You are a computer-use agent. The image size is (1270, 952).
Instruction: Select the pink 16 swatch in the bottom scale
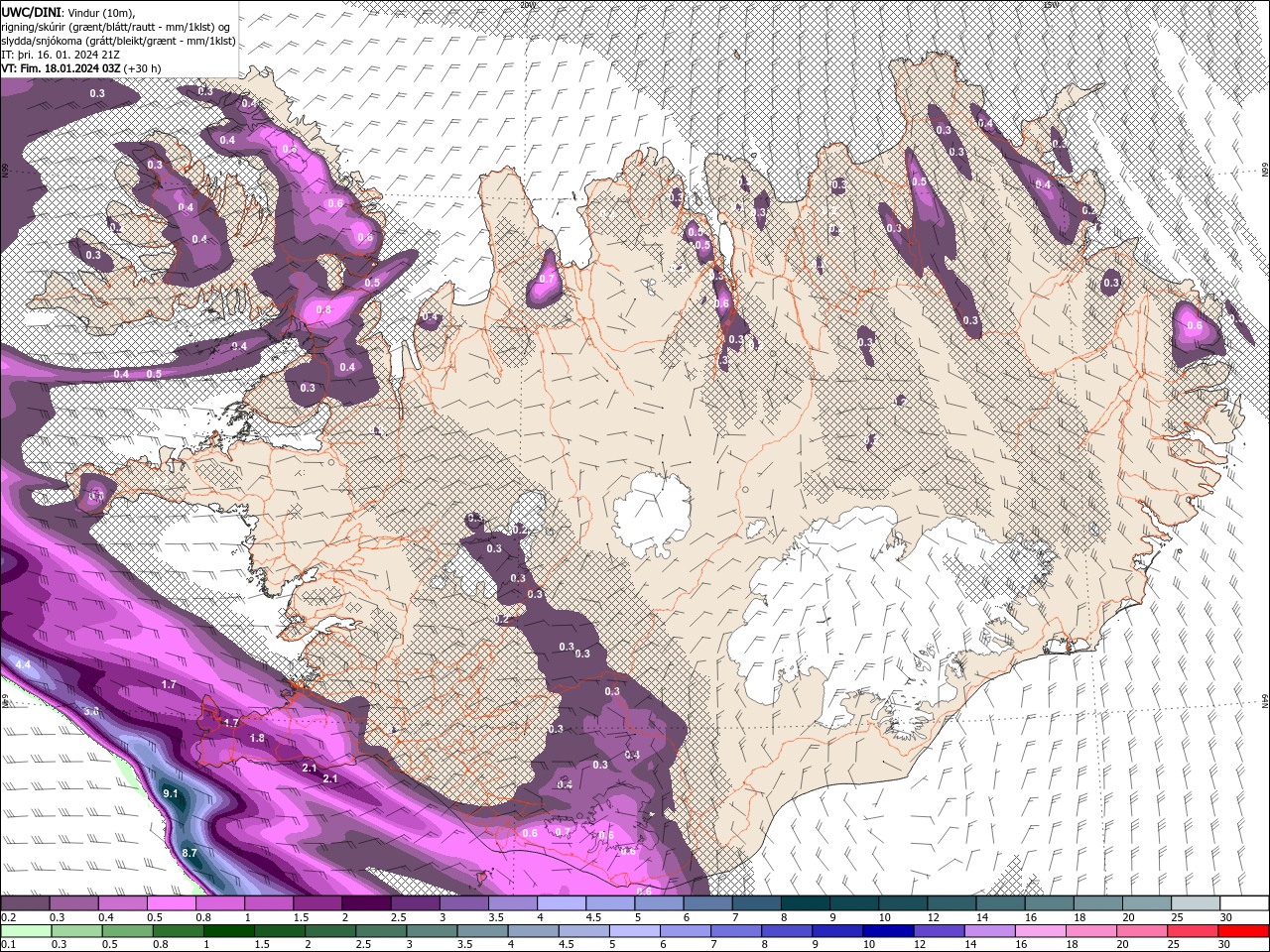point(1041,931)
